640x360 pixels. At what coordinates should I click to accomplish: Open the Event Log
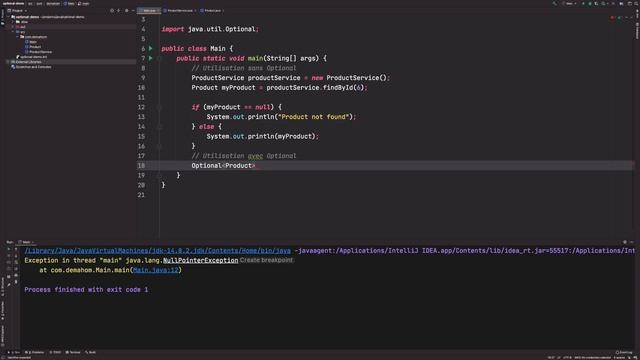coord(624,352)
